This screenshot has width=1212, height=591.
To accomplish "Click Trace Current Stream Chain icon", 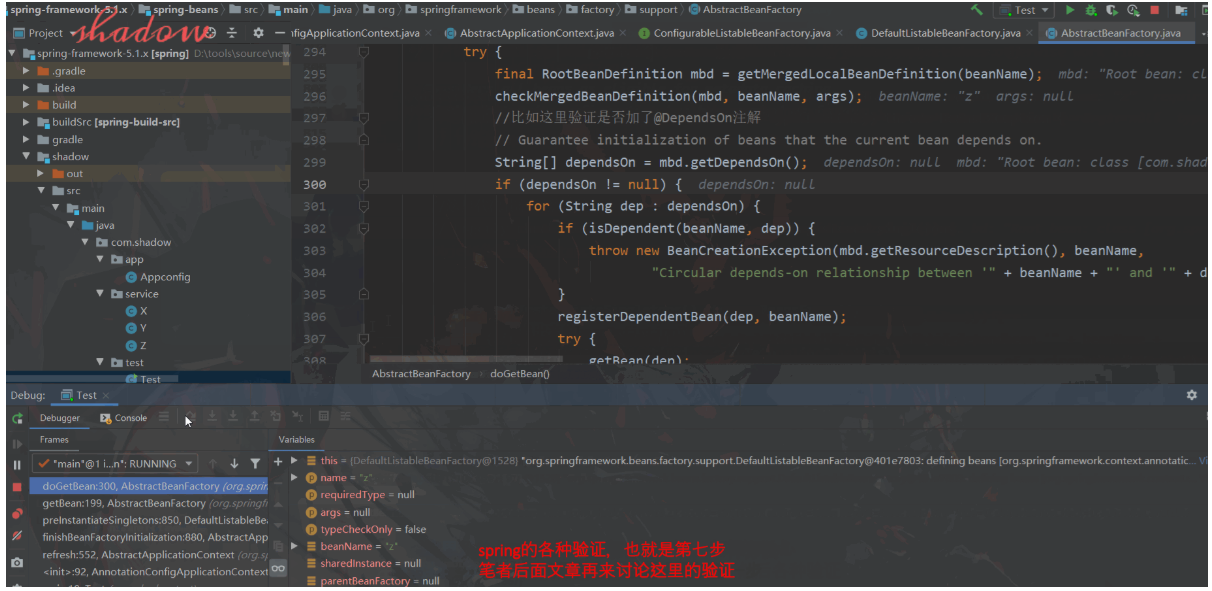I will (345, 416).
